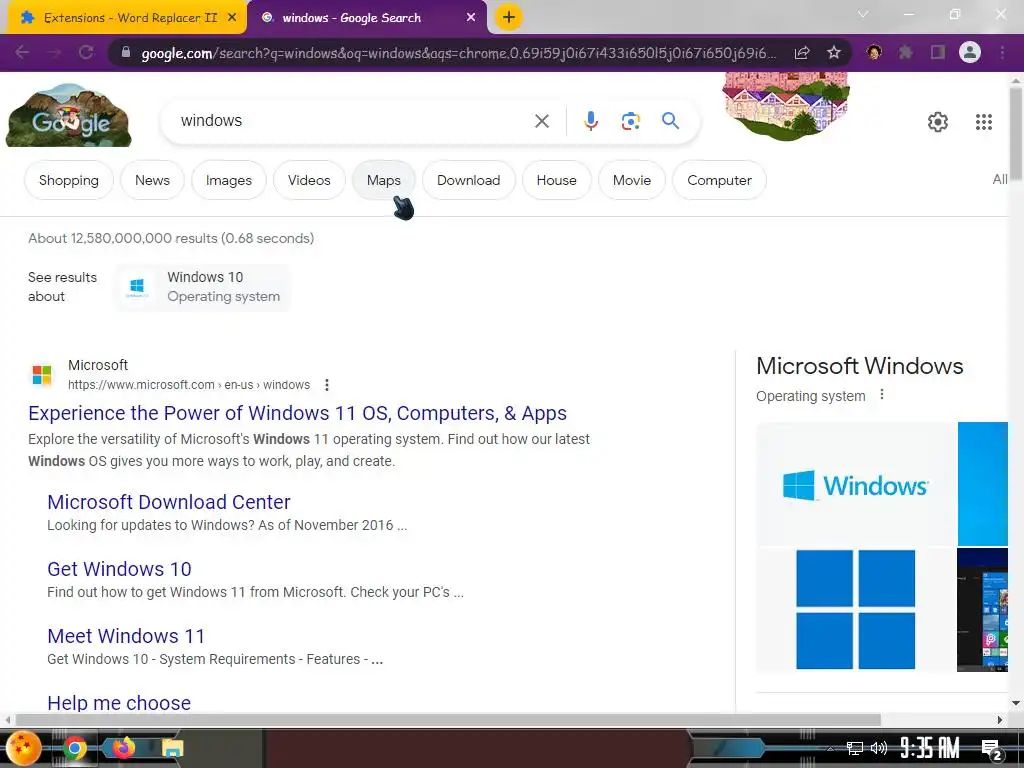
Task: Click the address bar URL
Action: point(458,53)
